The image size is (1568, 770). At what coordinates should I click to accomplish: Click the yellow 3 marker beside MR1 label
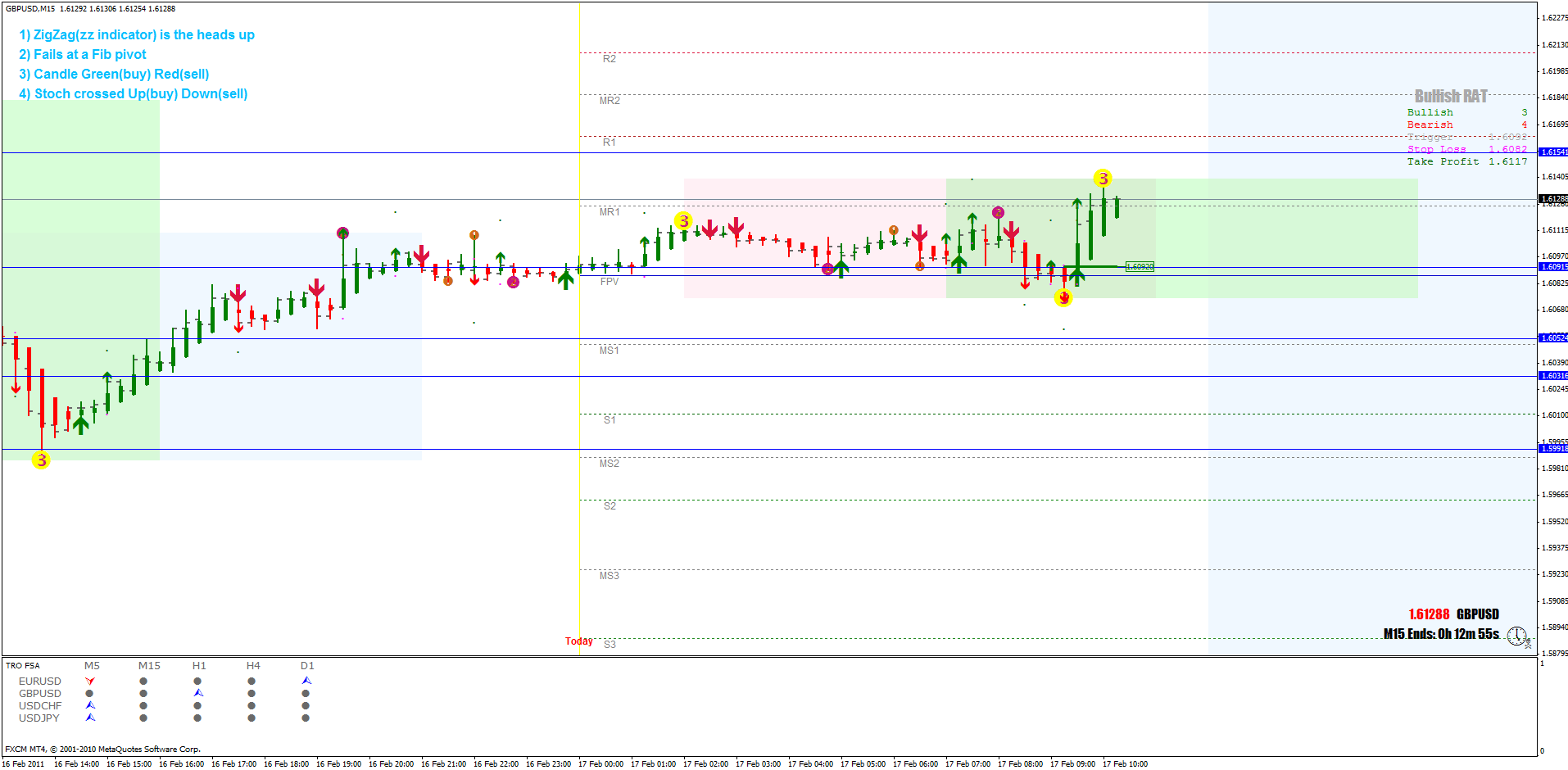(x=683, y=221)
